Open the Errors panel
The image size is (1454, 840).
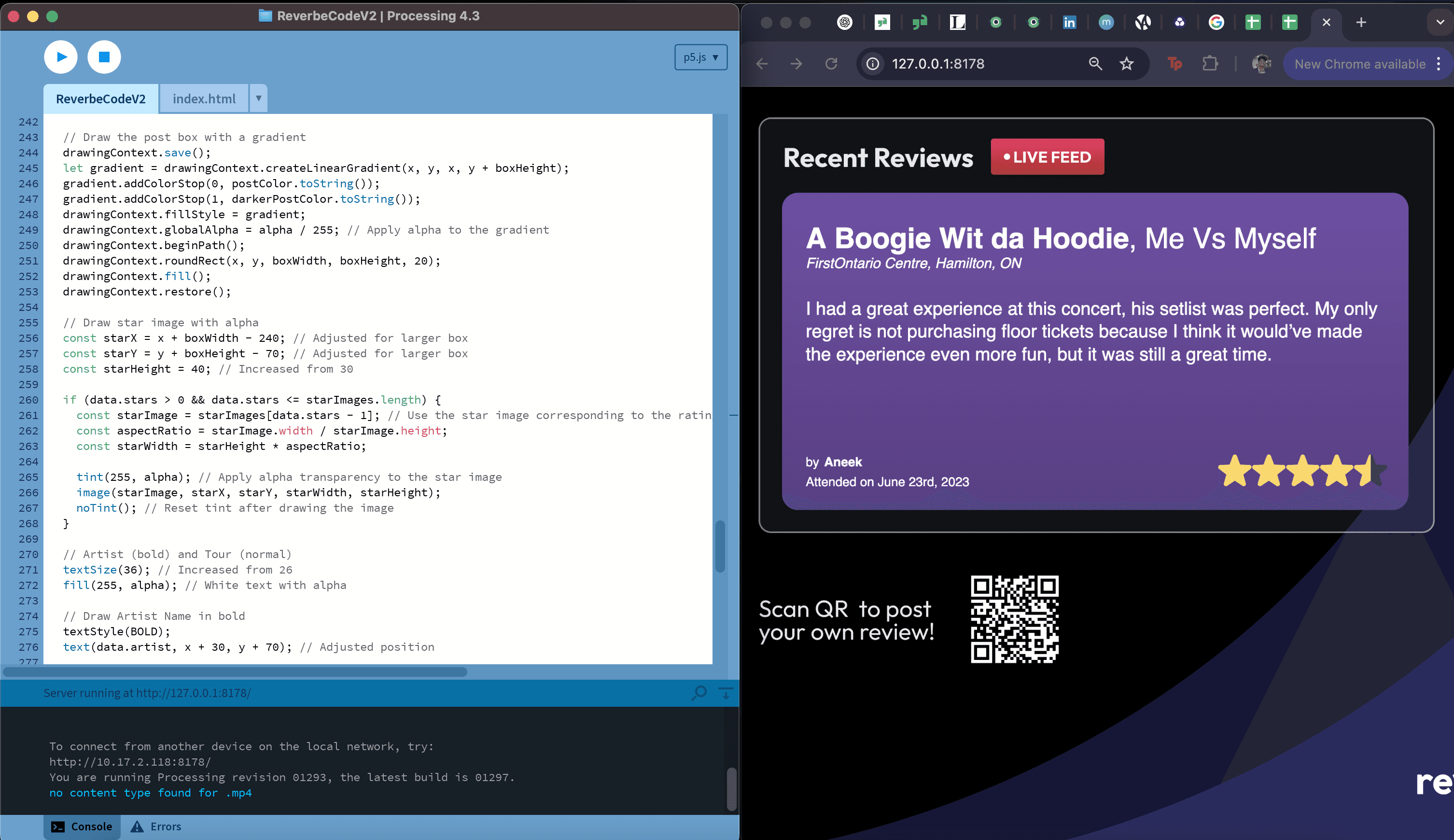[156, 826]
